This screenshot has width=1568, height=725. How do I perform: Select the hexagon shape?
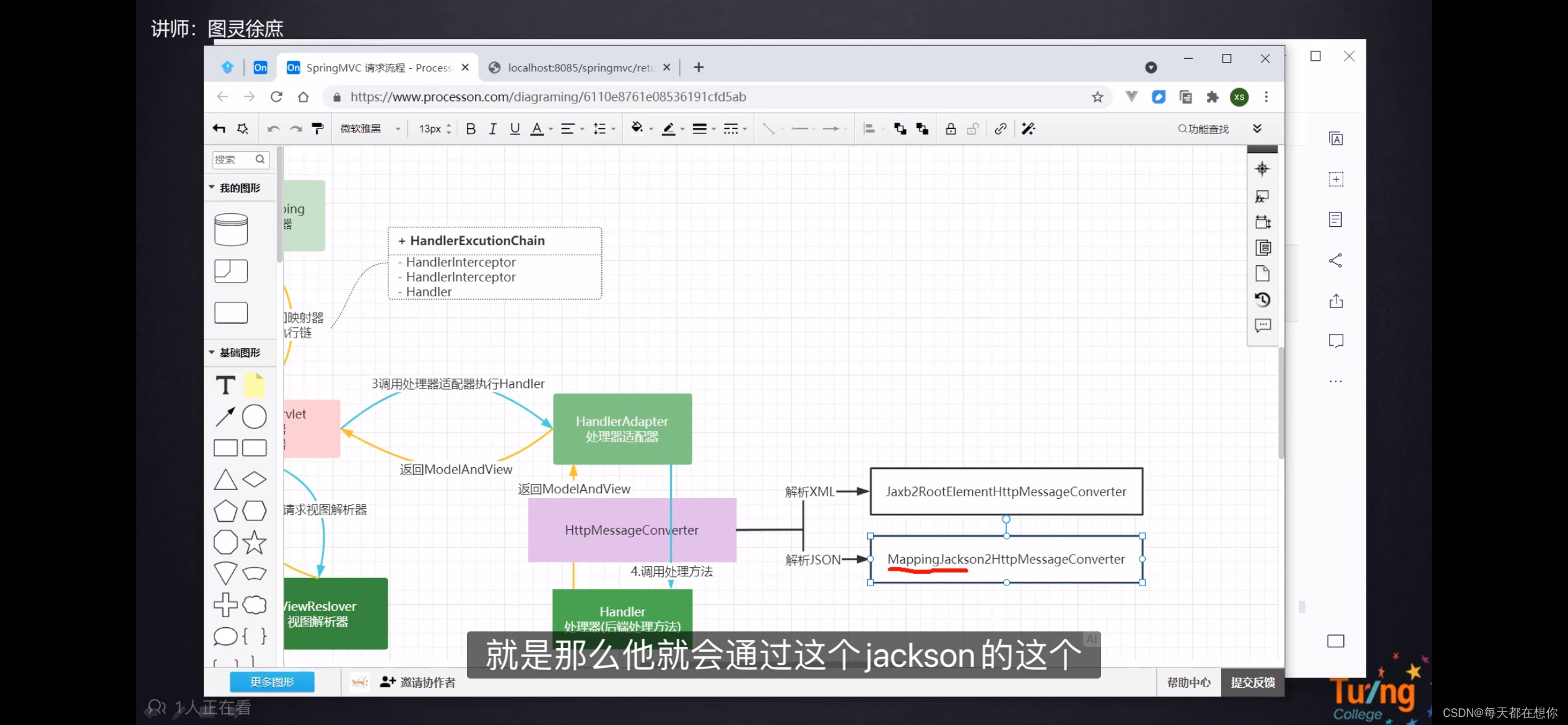click(254, 511)
